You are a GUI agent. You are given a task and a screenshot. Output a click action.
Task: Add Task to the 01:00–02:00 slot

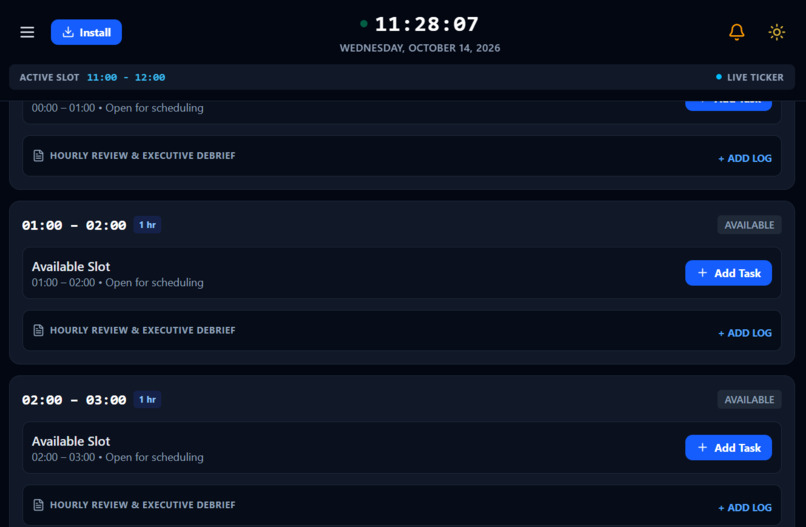(728, 273)
